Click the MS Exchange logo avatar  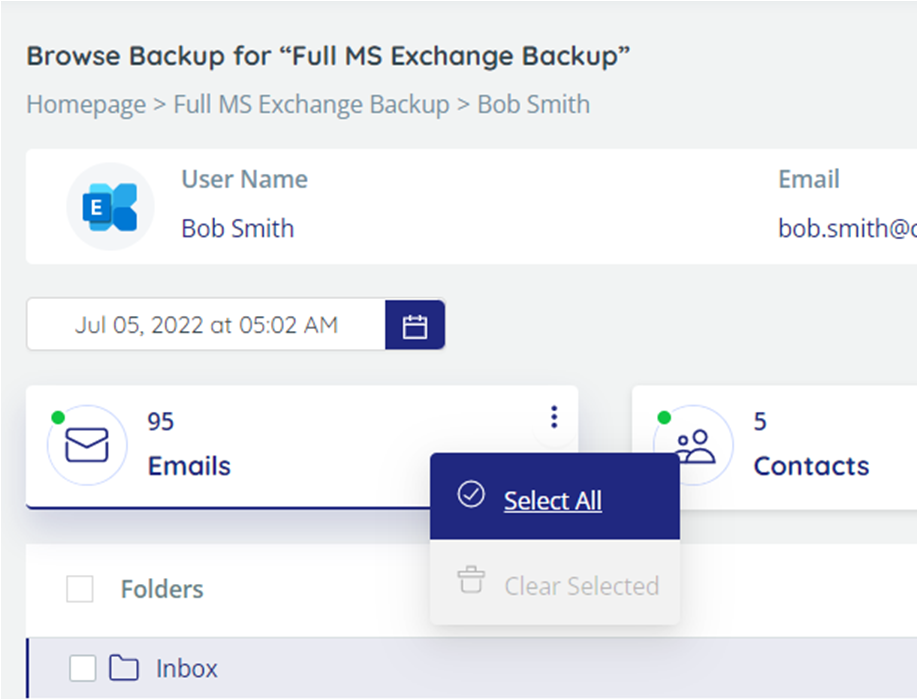(110, 207)
